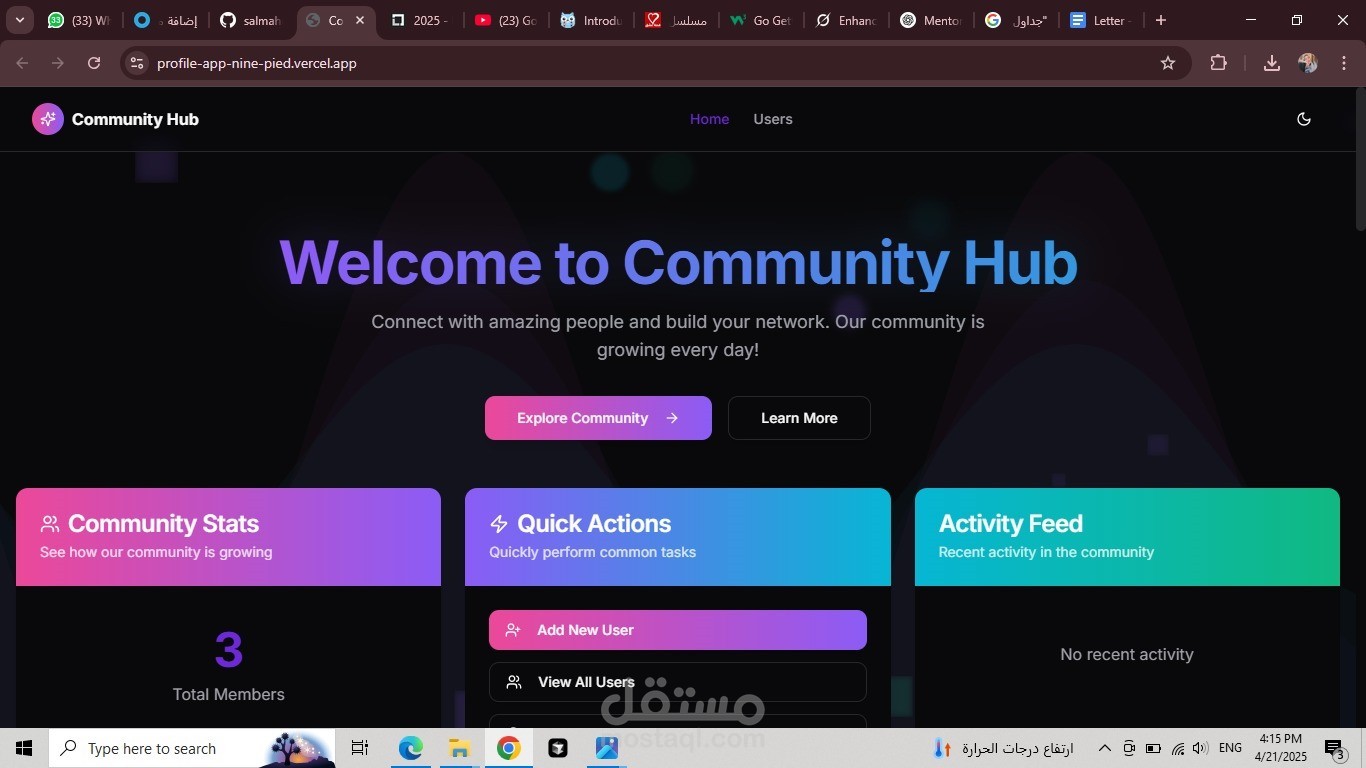Click the Explore Community button
The width and height of the screenshot is (1366, 768).
coord(598,418)
